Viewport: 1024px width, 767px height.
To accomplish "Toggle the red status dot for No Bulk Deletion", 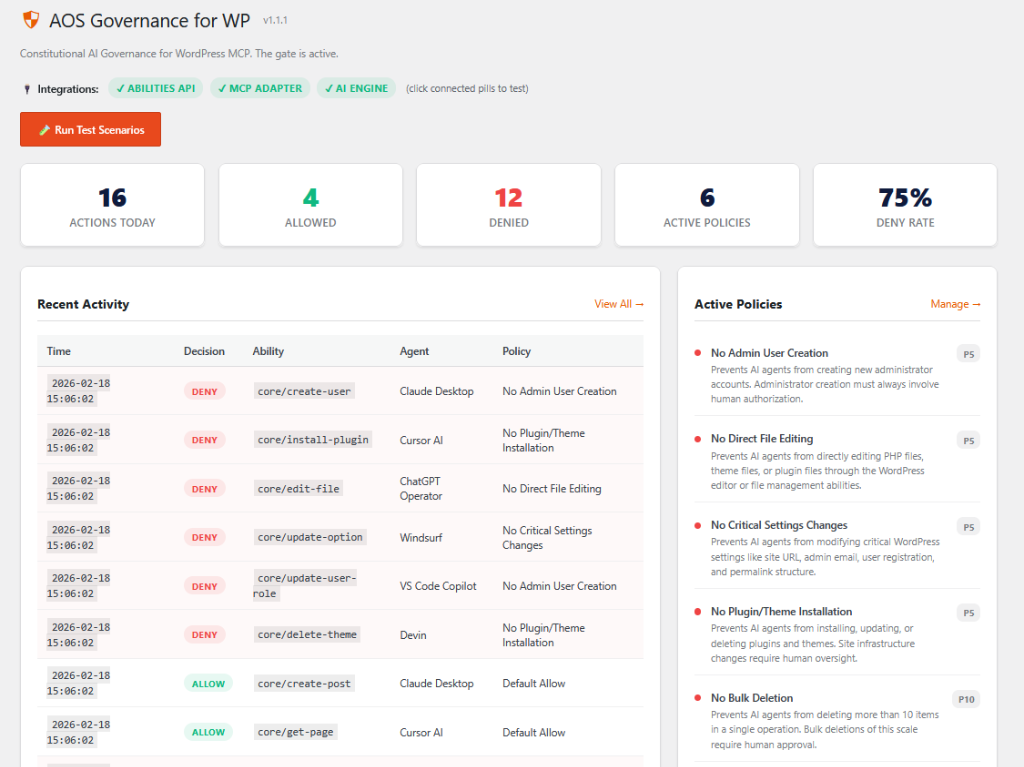I will point(698,699).
